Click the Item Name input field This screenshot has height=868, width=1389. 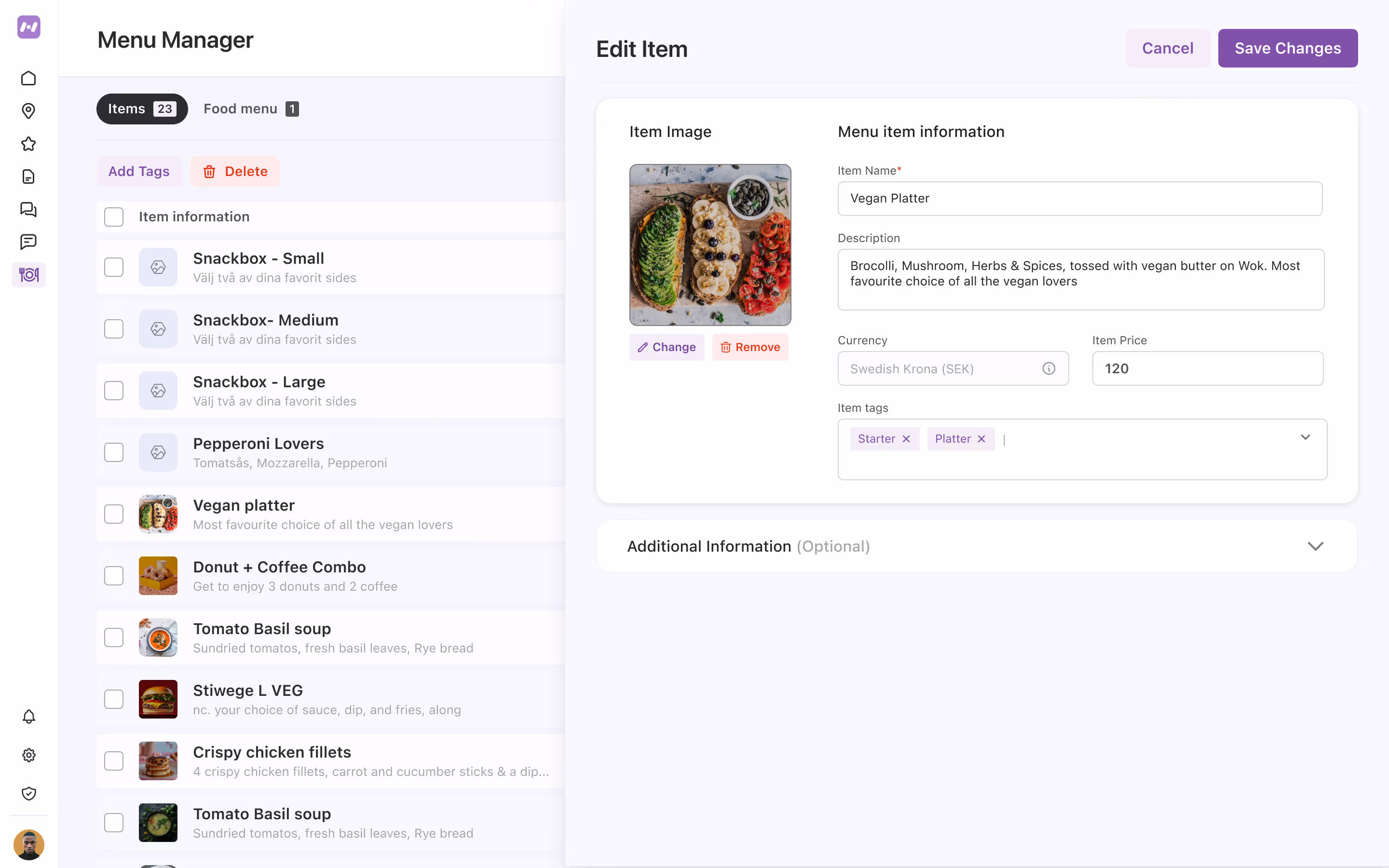pyautogui.click(x=1080, y=199)
